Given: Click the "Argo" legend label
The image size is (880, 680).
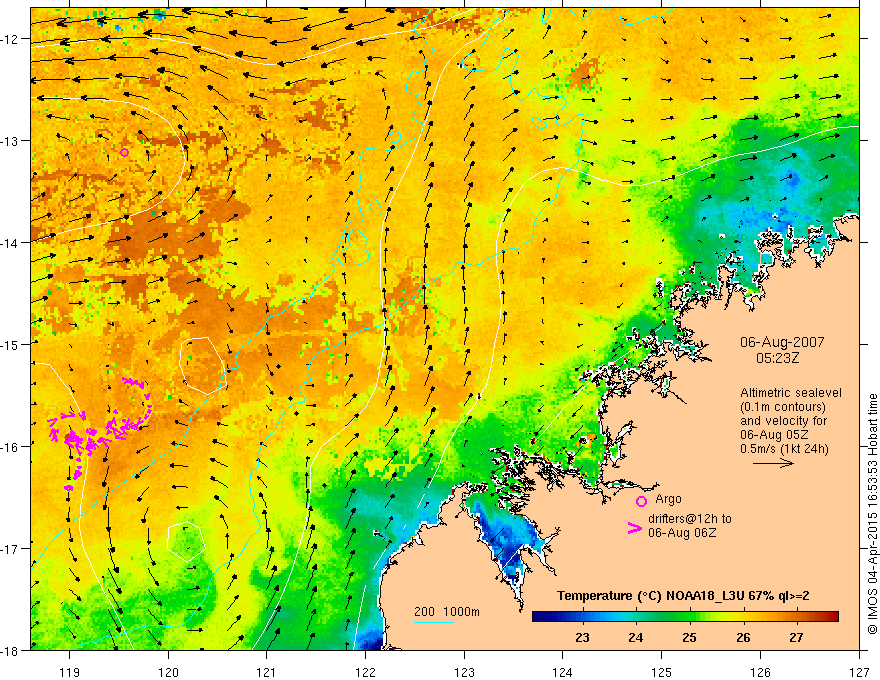Looking at the screenshot, I should point(668,499).
